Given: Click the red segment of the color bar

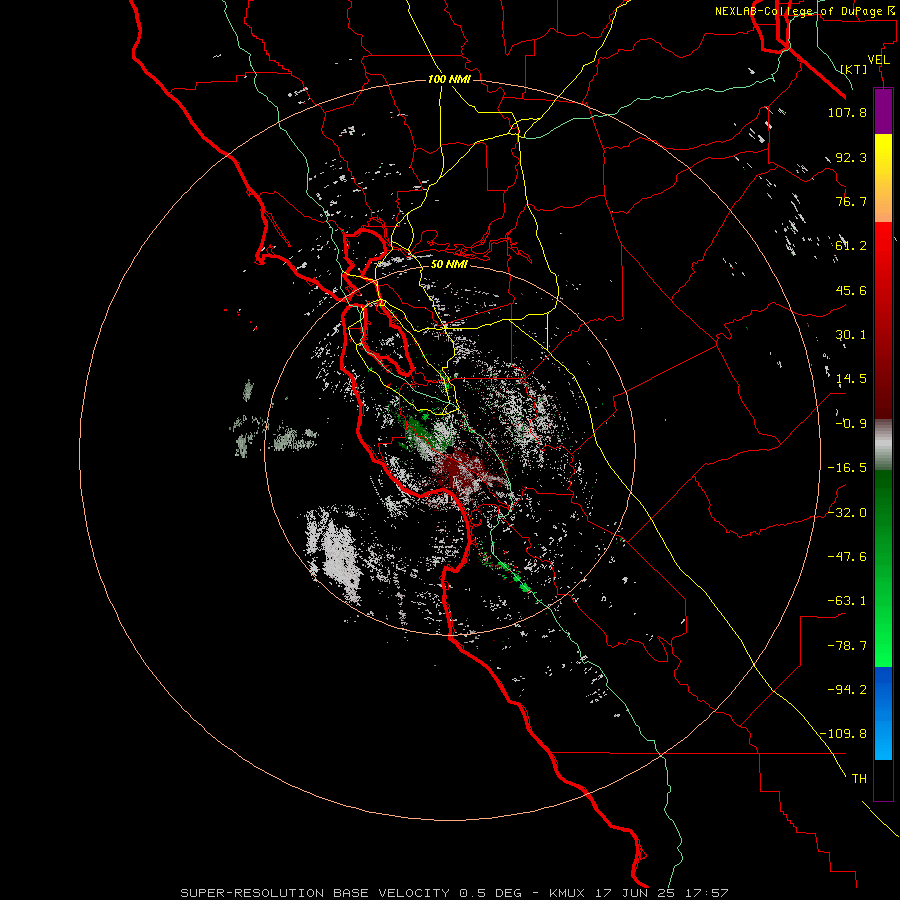Looking at the screenshot, I should pos(883,320).
